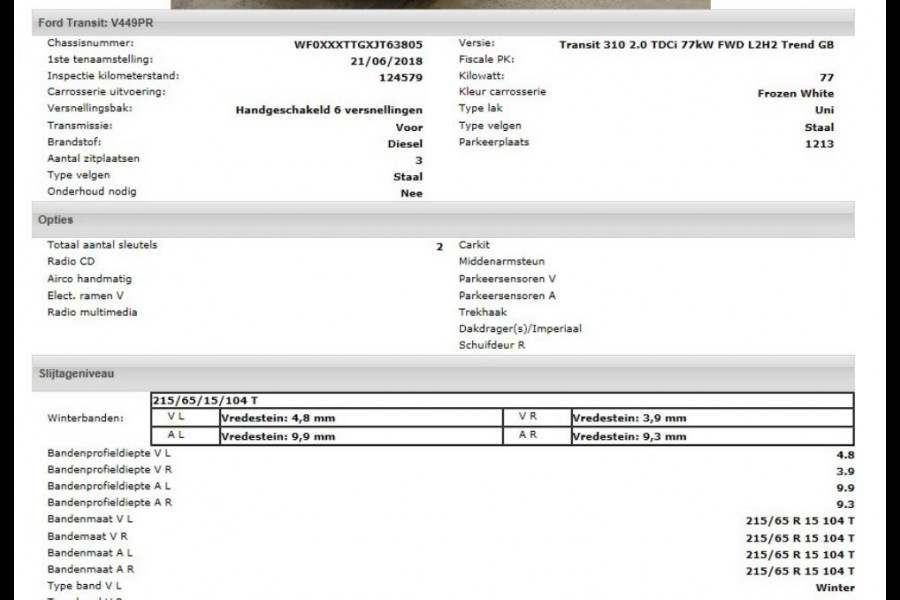The width and height of the screenshot is (900, 600).
Task: Click the Trekhaak option
Action: tap(483, 312)
